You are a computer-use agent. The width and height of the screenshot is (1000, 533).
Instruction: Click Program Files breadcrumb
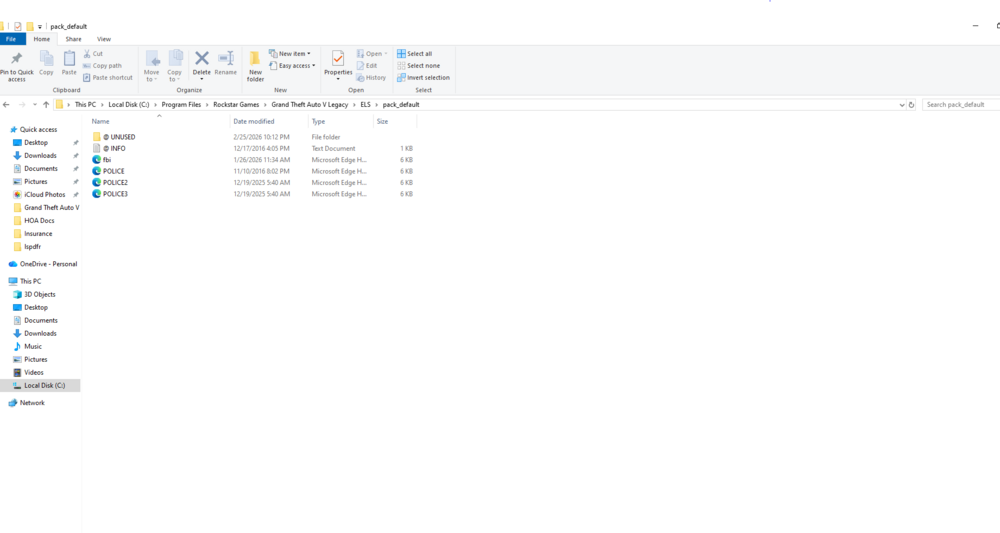click(x=181, y=105)
